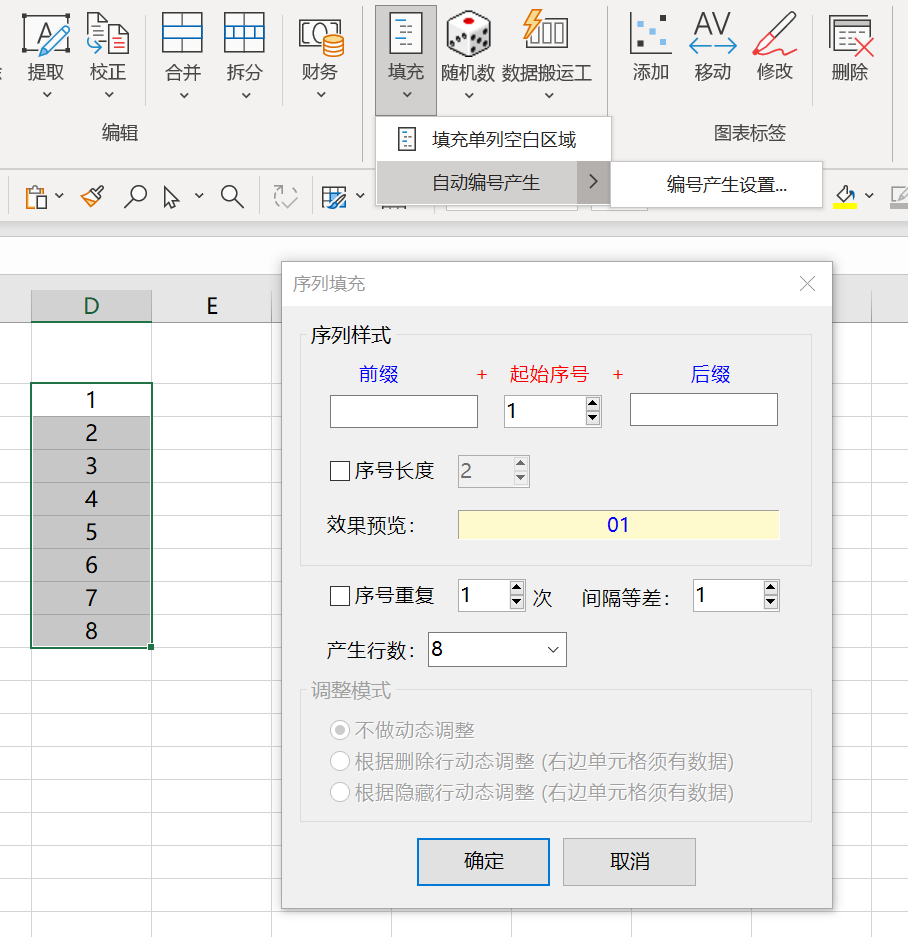Open the paste options dropdown arrow
Viewport: 908px width, 937px height.
(60, 196)
